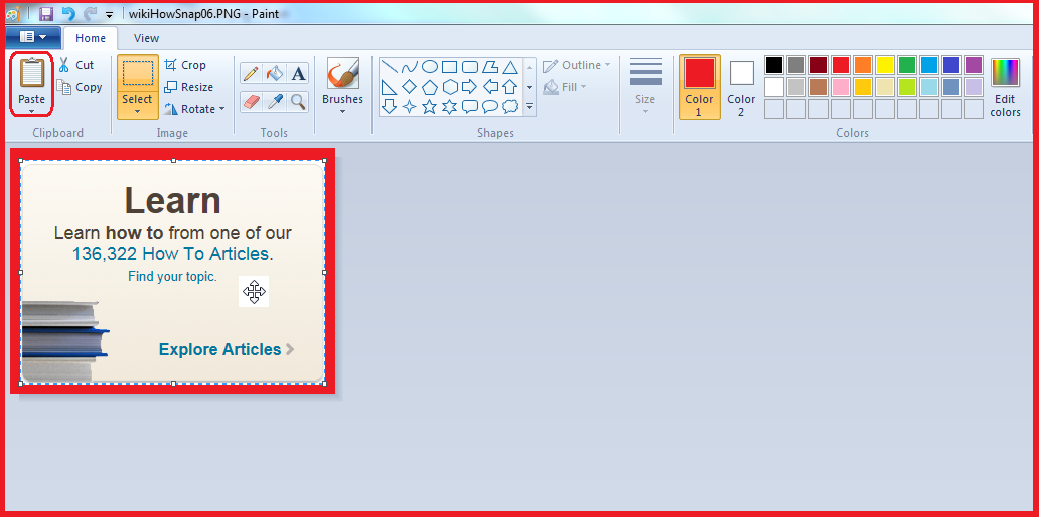
Task: Choose the Hexagon shape
Action: (449, 87)
